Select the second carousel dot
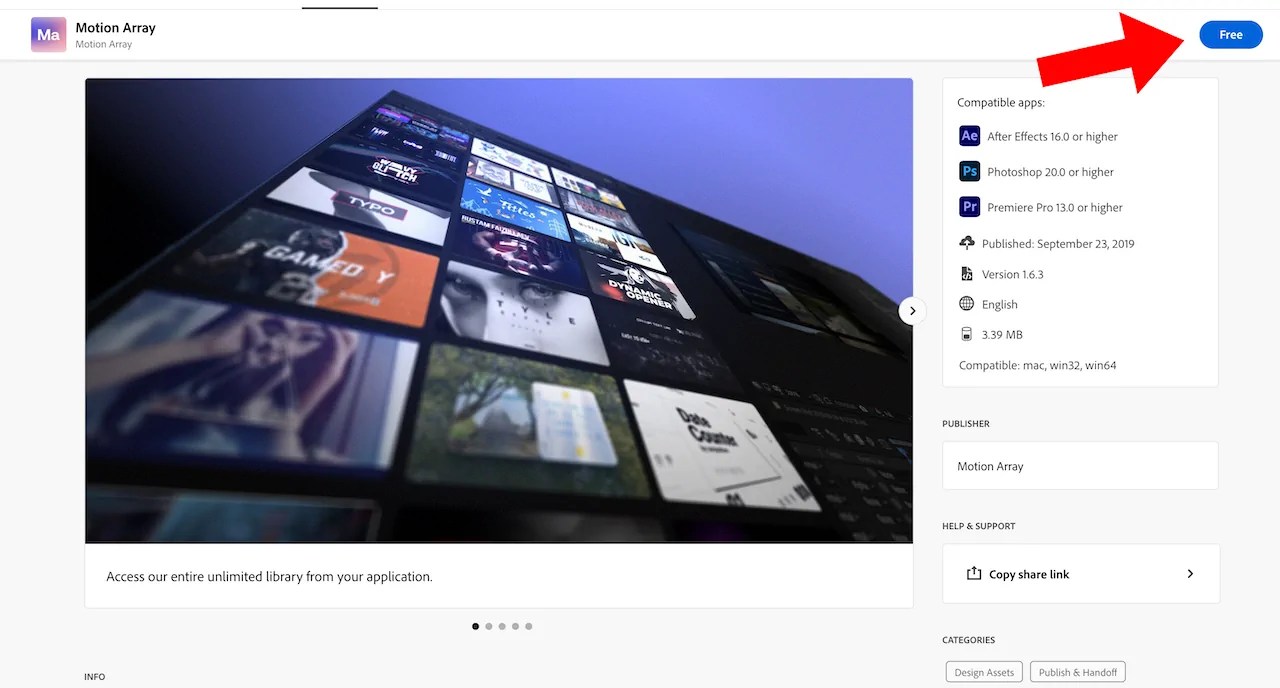The width and height of the screenshot is (1280, 688). point(489,627)
